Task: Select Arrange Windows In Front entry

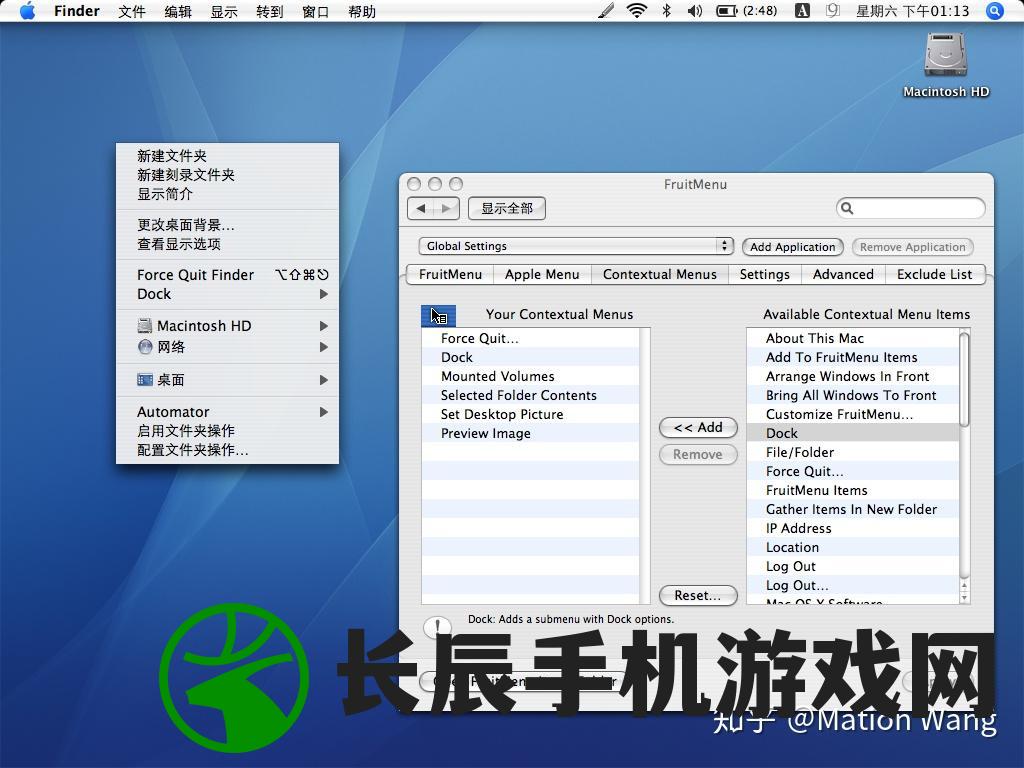Action: click(853, 376)
